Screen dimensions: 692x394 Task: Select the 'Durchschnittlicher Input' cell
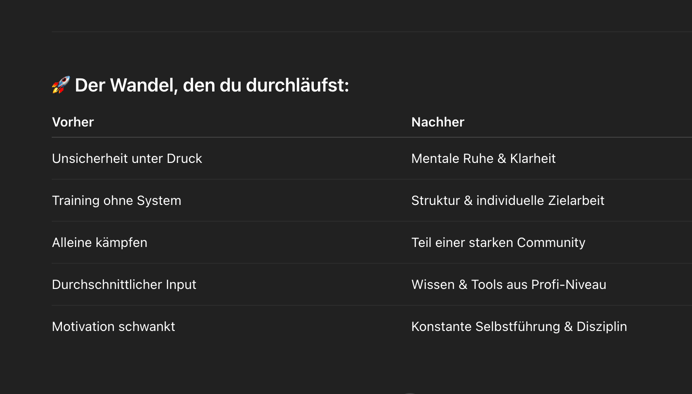coord(124,285)
